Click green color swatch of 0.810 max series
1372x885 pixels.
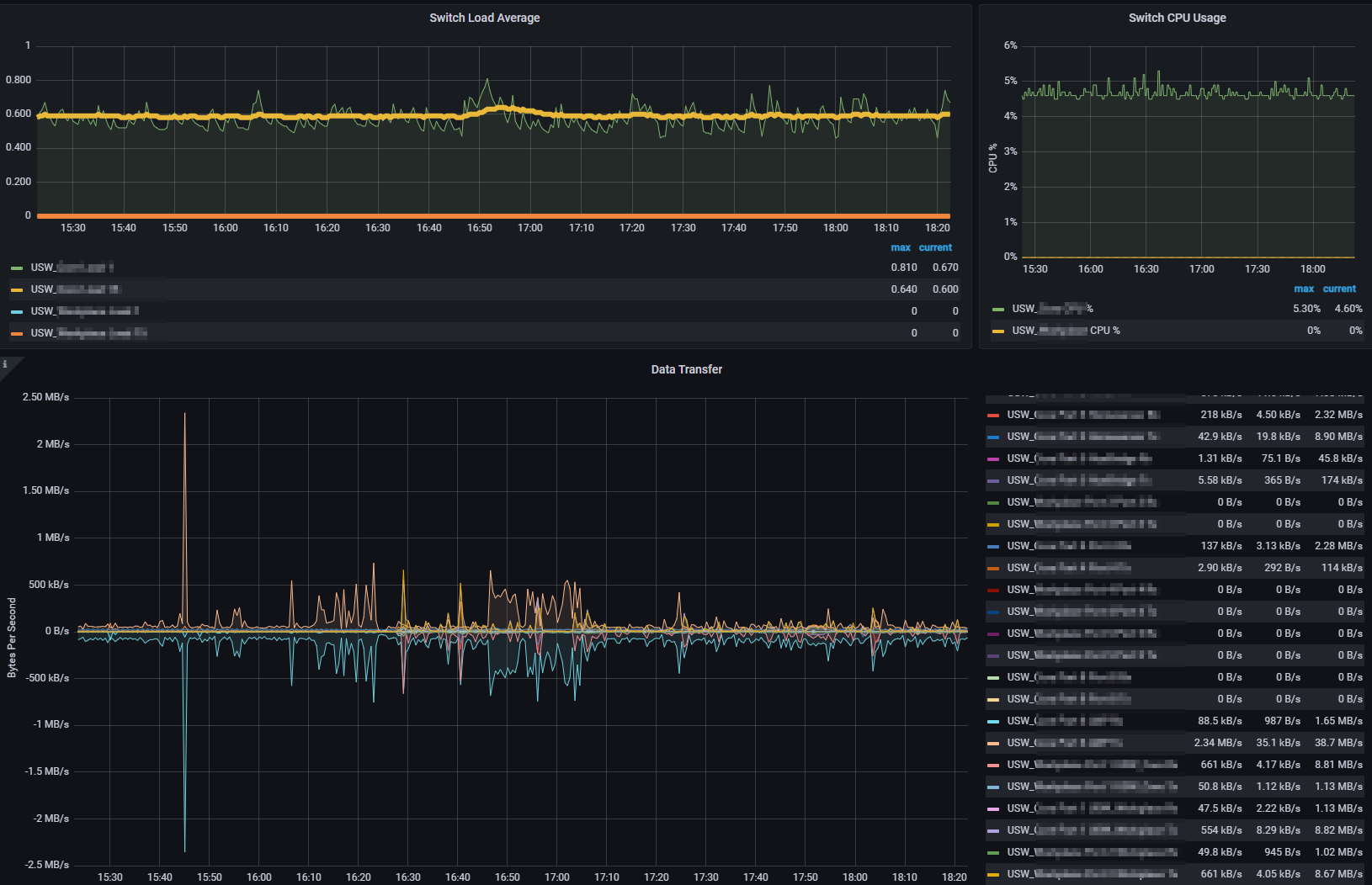(x=17, y=268)
